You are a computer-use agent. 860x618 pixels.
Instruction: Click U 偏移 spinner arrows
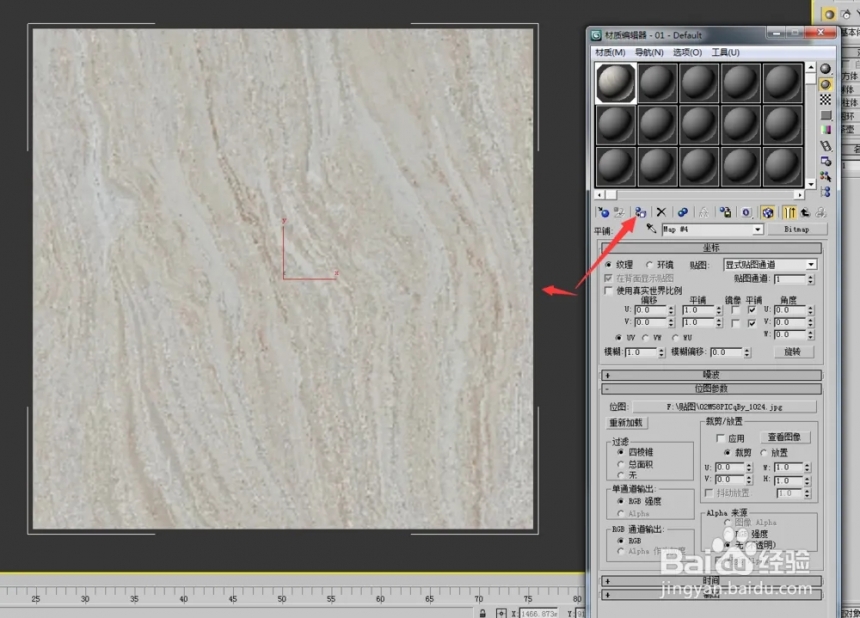click(x=671, y=310)
